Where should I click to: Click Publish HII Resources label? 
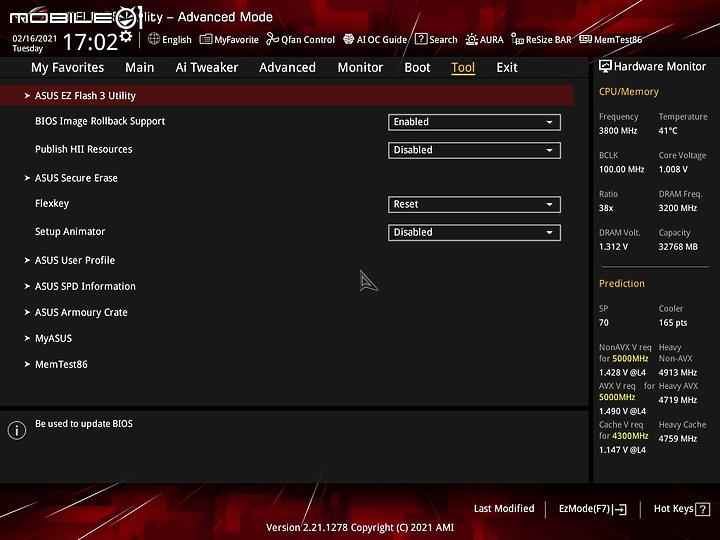pos(84,149)
